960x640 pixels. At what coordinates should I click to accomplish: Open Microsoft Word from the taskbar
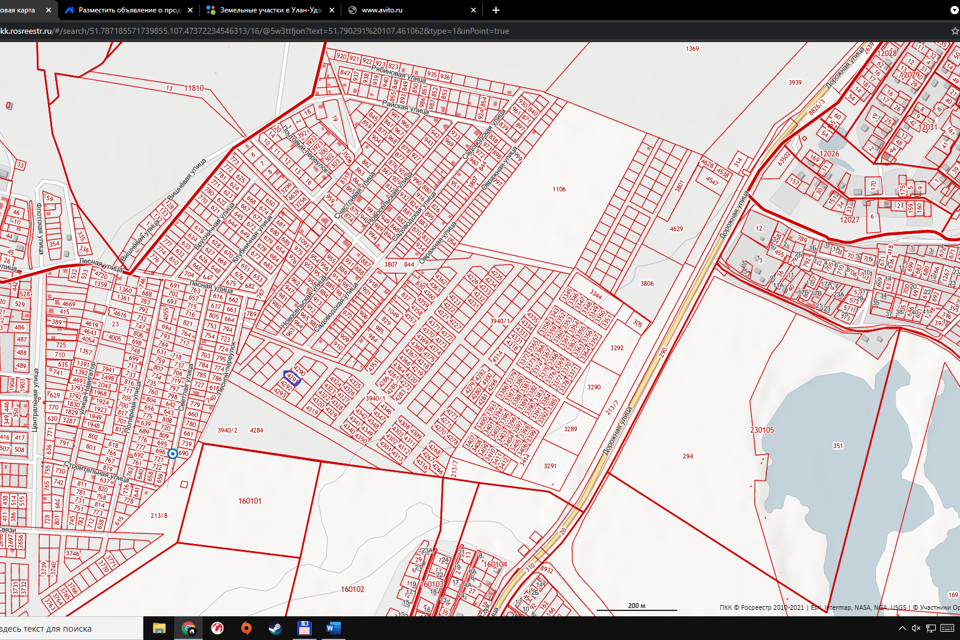pyautogui.click(x=333, y=629)
